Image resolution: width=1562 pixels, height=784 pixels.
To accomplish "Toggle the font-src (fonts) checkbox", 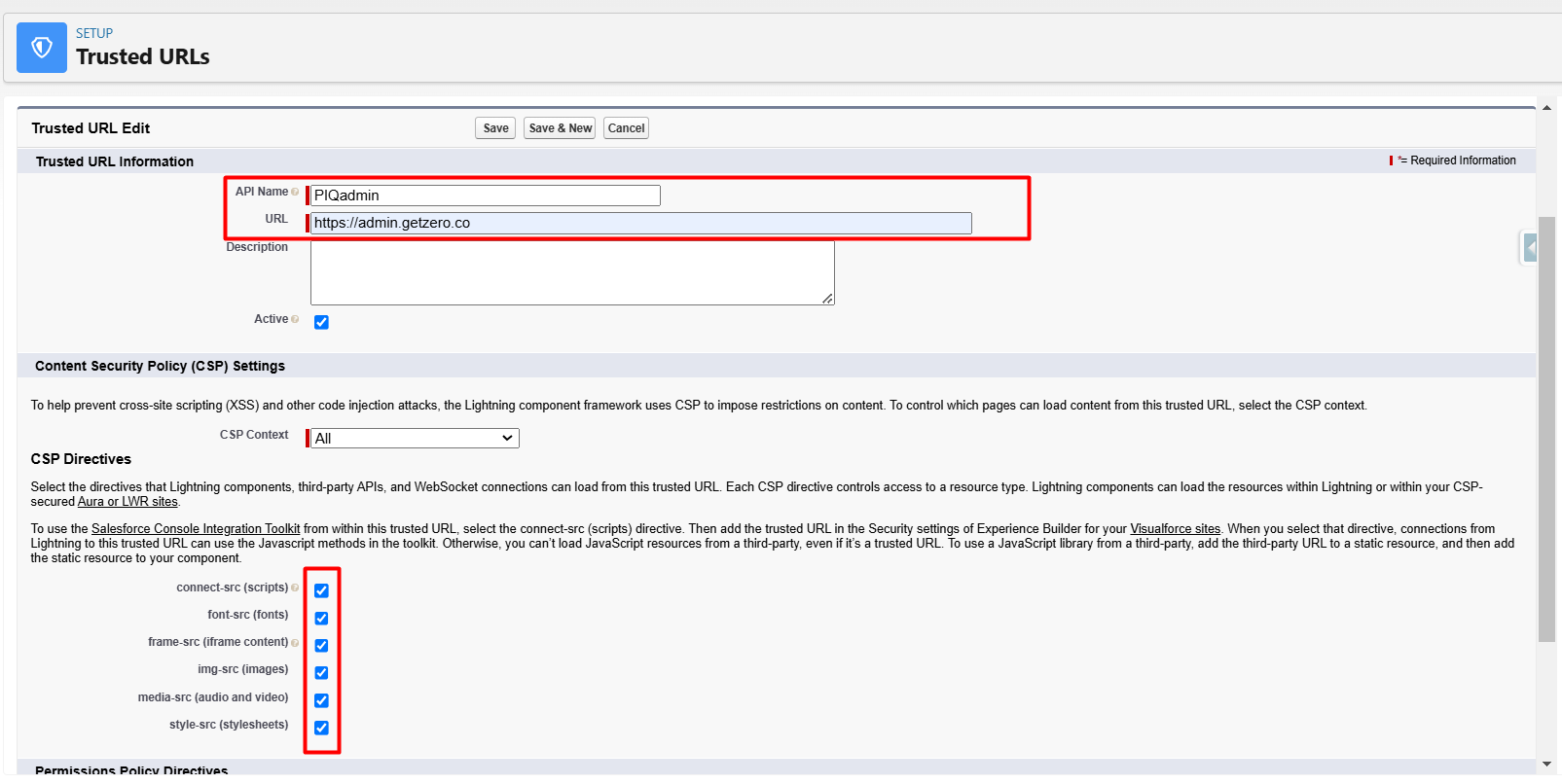I will point(321,618).
